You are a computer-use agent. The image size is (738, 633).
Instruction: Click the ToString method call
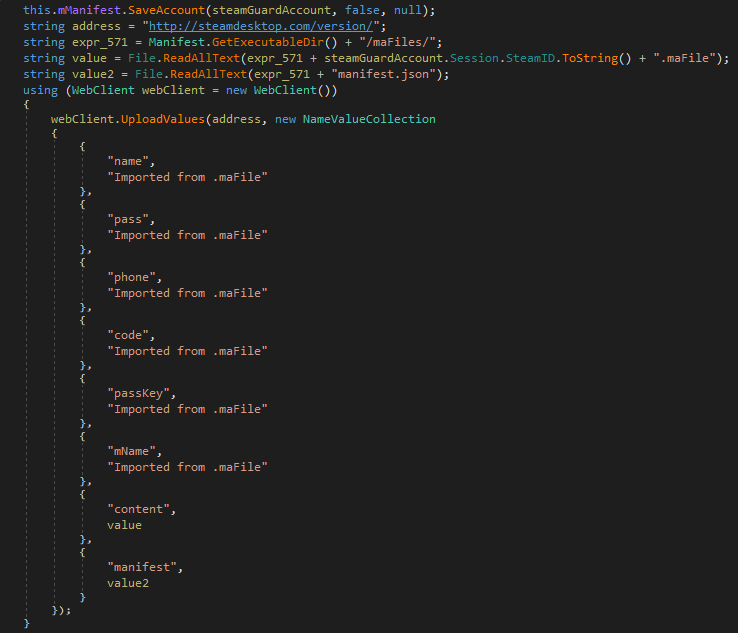(590, 58)
